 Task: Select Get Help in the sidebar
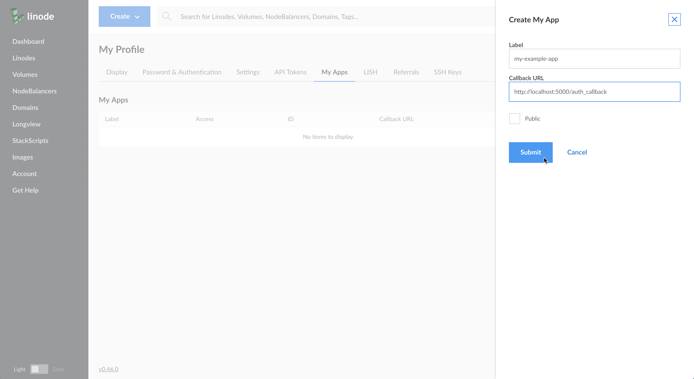point(25,190)
